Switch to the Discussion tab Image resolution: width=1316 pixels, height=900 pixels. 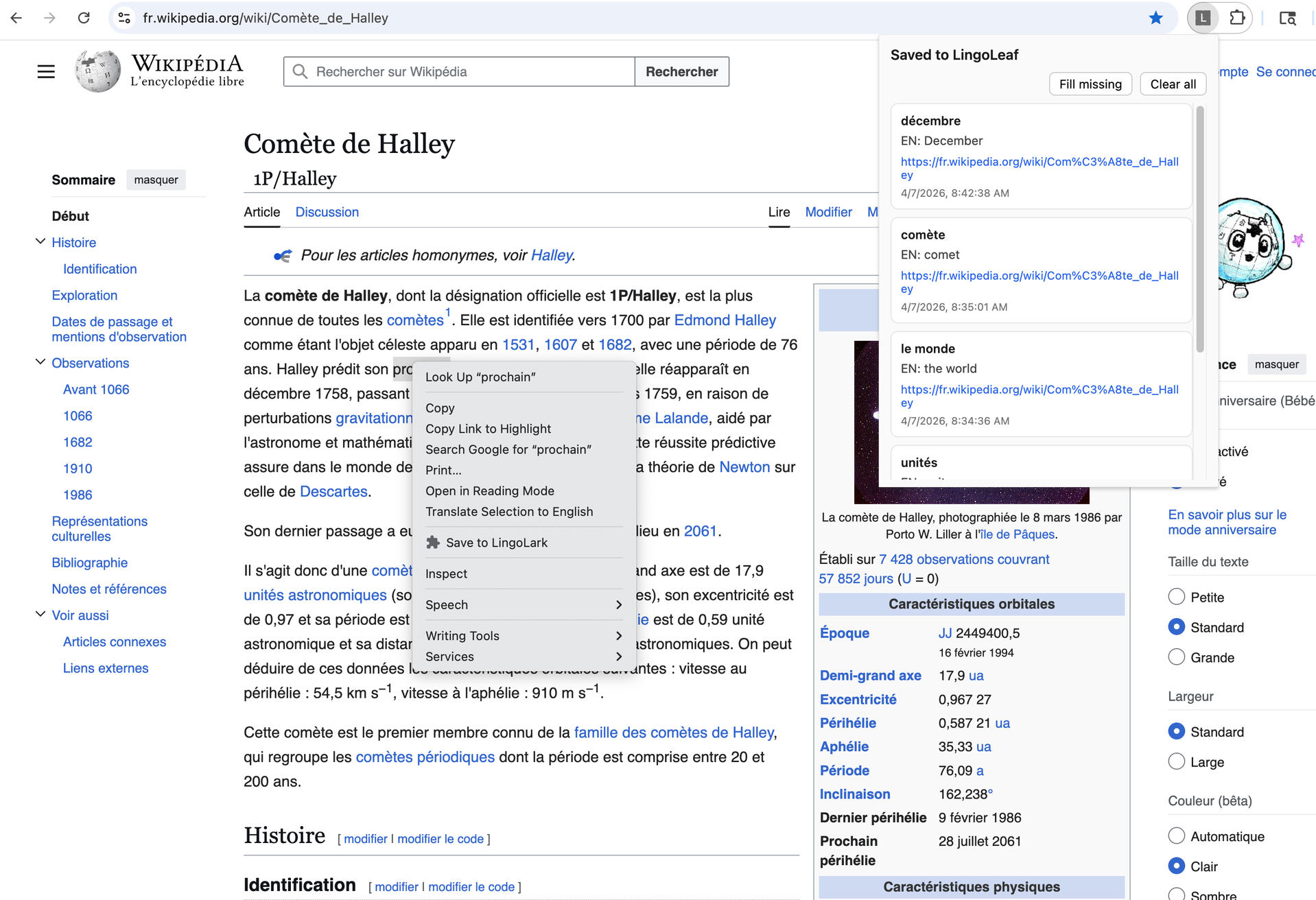pos(327,212)
